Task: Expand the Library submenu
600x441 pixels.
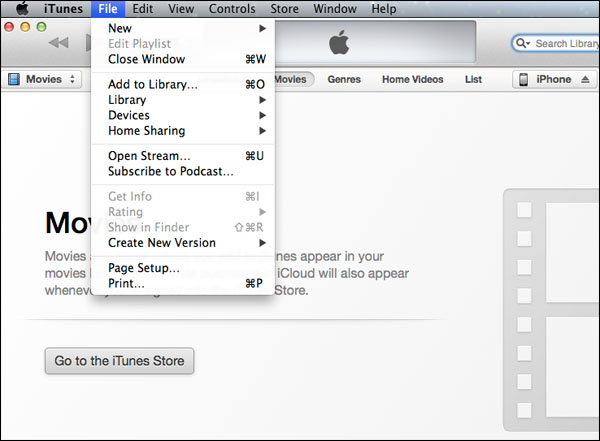Action: tap(183, 100)
